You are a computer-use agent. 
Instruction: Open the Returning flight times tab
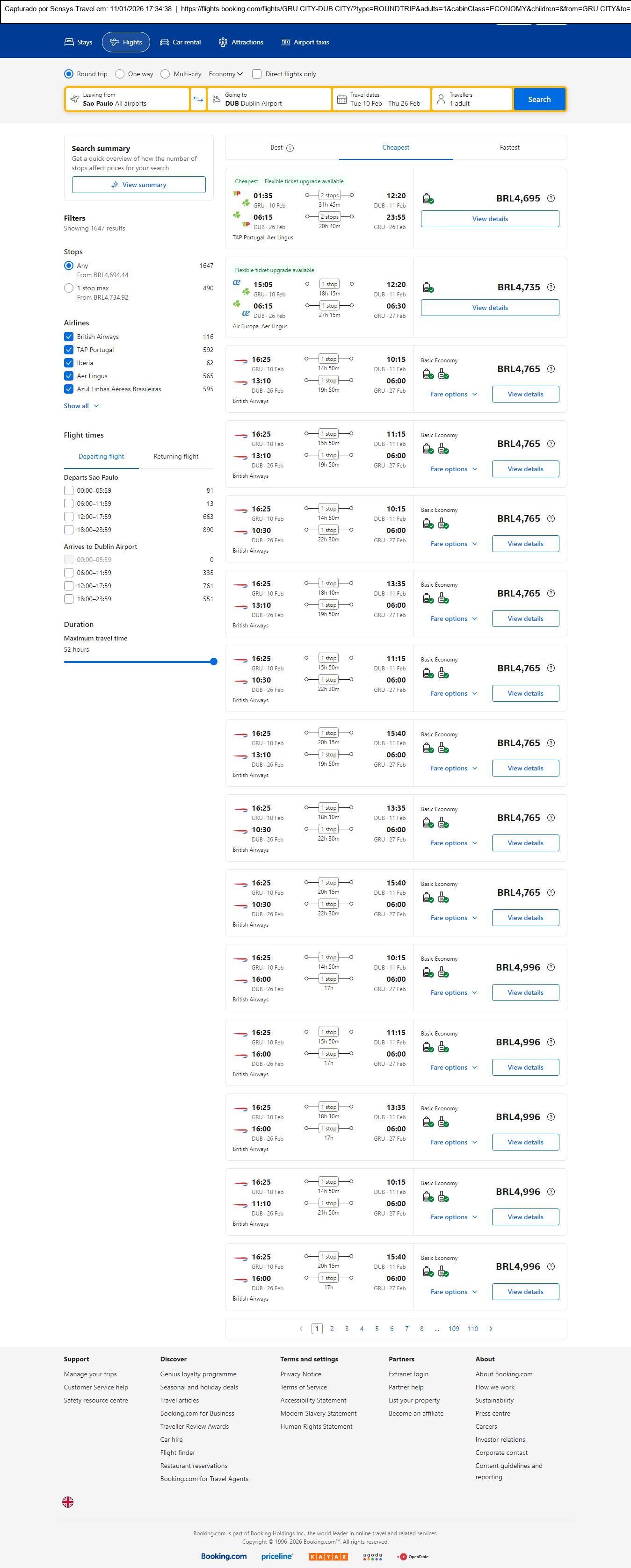coord(175,457)
